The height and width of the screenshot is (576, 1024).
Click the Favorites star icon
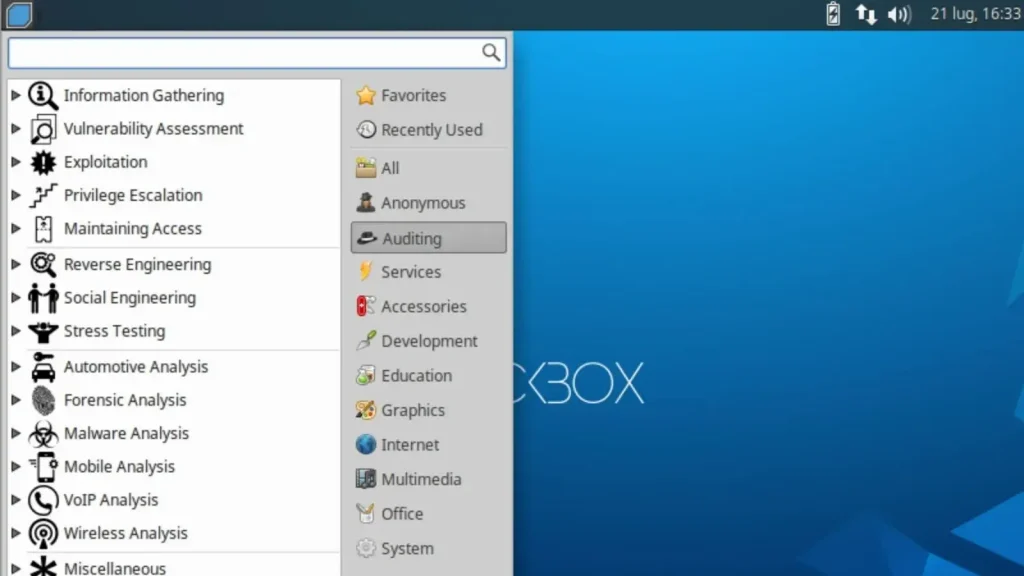[366, 95]
